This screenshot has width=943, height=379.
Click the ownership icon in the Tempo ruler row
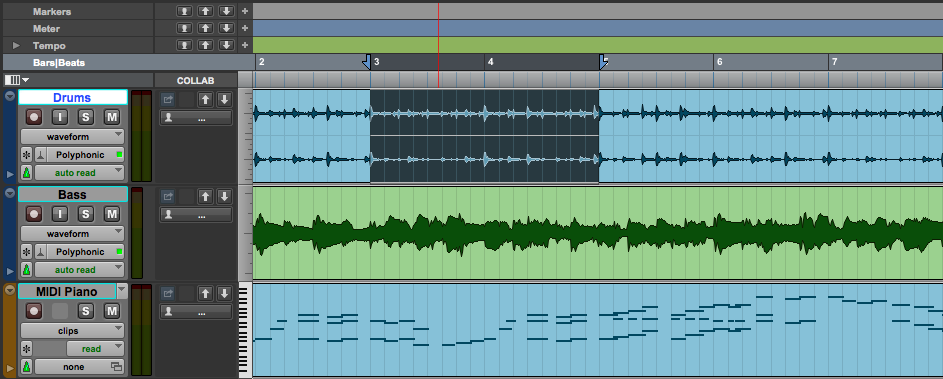[x=185, y=45]
